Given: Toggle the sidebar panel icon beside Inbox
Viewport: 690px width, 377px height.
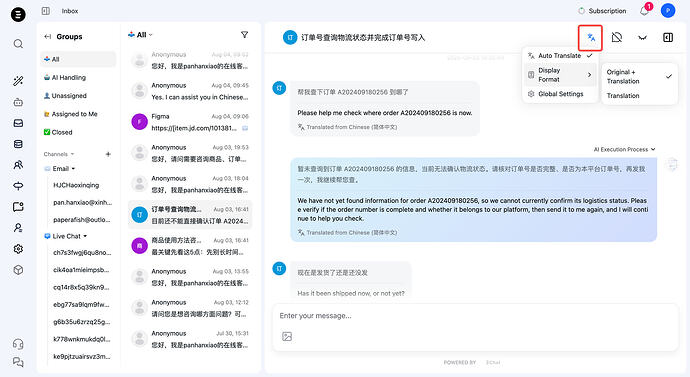Looking at the screenshot, I should pyautogui.click(x=46, y=11).
